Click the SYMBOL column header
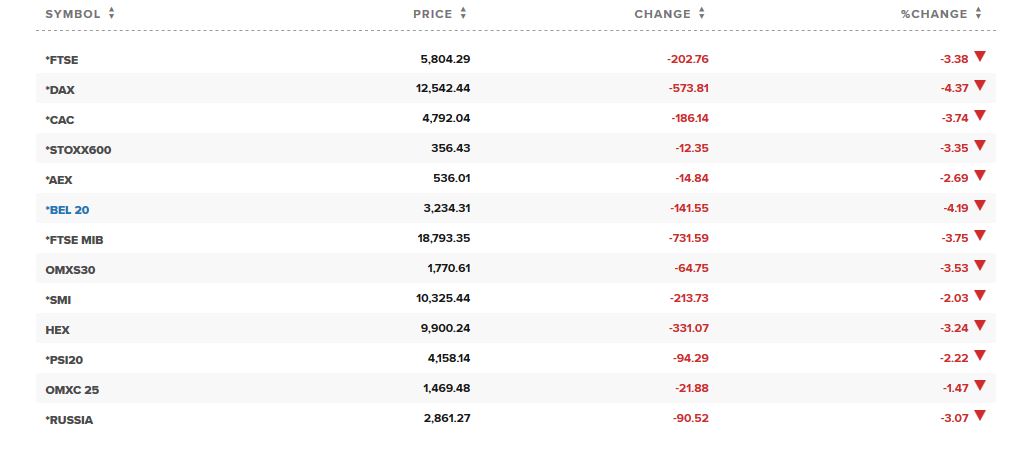 tap(73, 14)
